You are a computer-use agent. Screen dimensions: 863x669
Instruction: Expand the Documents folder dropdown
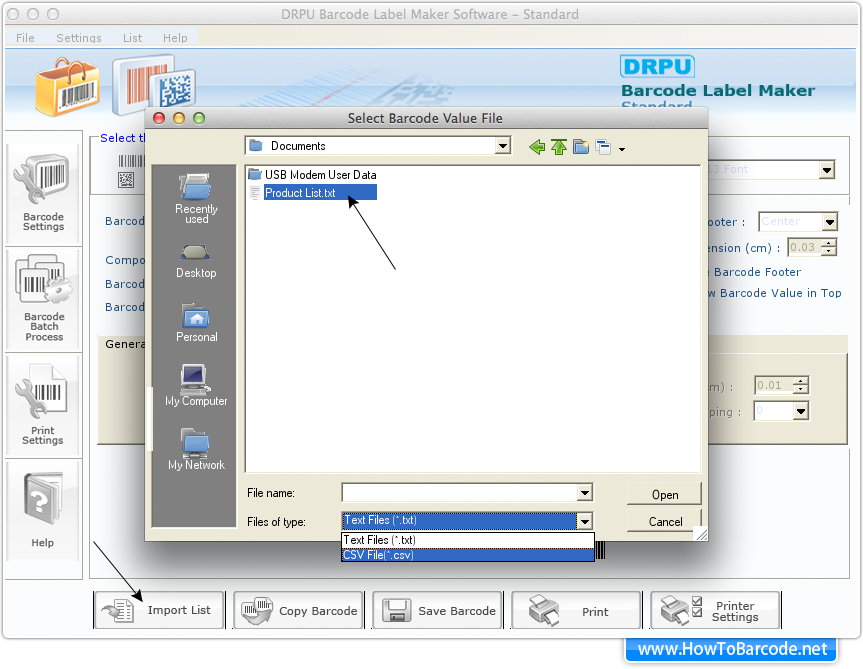pos(502,146)
